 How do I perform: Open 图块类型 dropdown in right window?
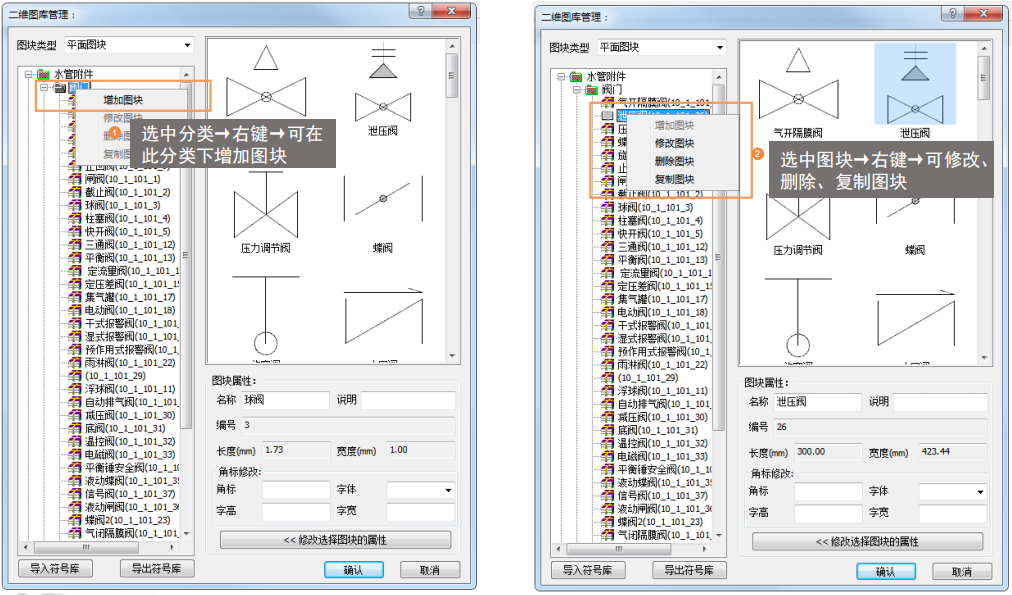tap(720, 48)
